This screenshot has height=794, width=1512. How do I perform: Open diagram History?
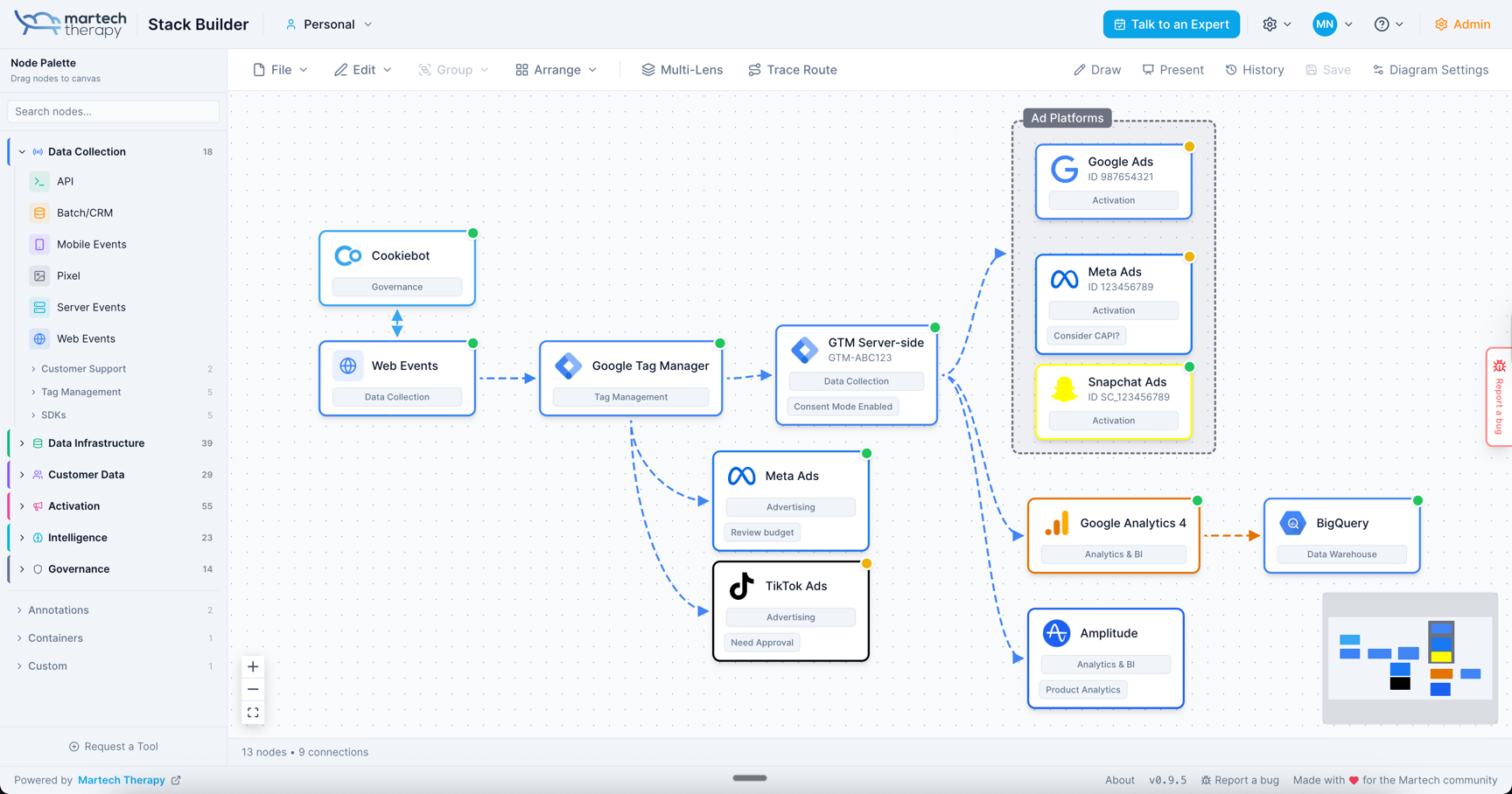click(1255, 69)
